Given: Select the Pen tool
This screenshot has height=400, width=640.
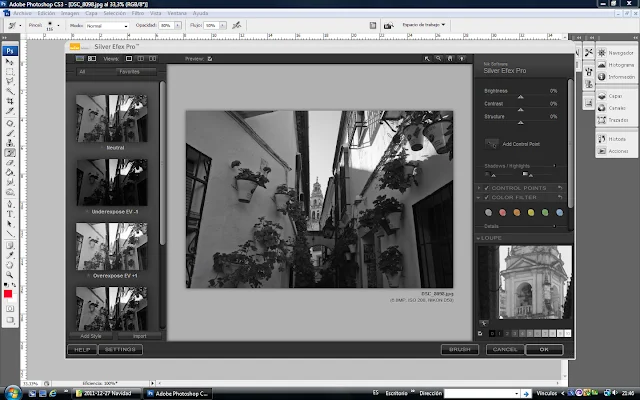Looking at the screenshot, I should pyautogui.click(x=9, y=204).
